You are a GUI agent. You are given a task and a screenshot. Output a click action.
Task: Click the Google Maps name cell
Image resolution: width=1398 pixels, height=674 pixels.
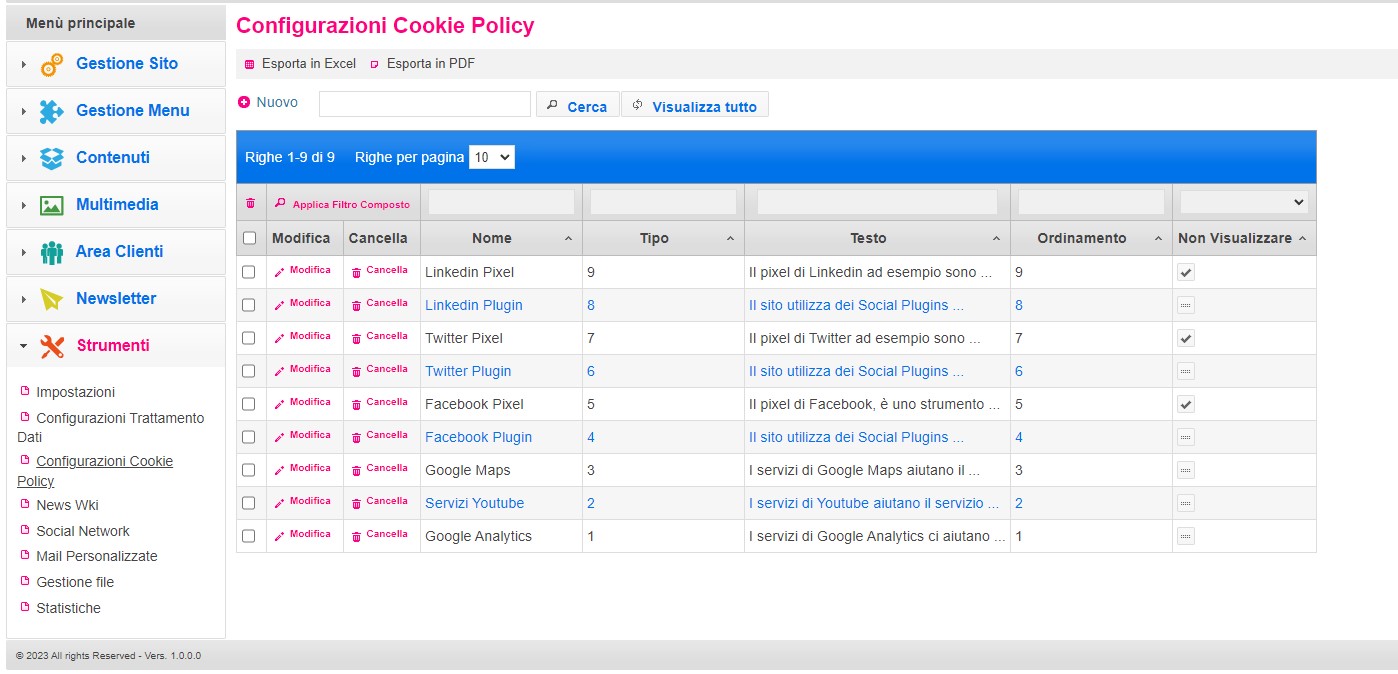pos(501,470)
